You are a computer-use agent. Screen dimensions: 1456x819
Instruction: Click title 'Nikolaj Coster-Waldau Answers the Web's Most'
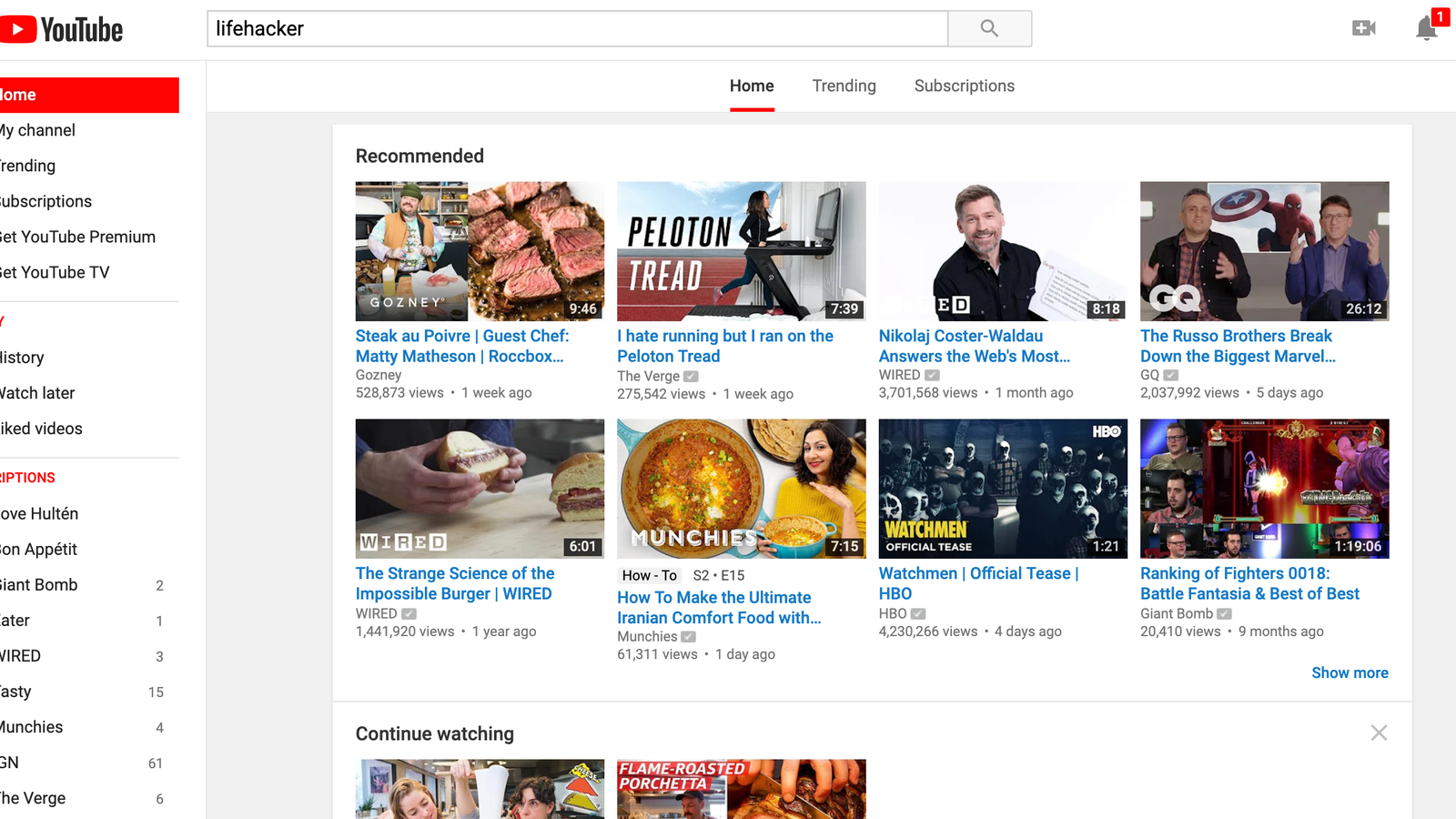[x=975, y=346]
